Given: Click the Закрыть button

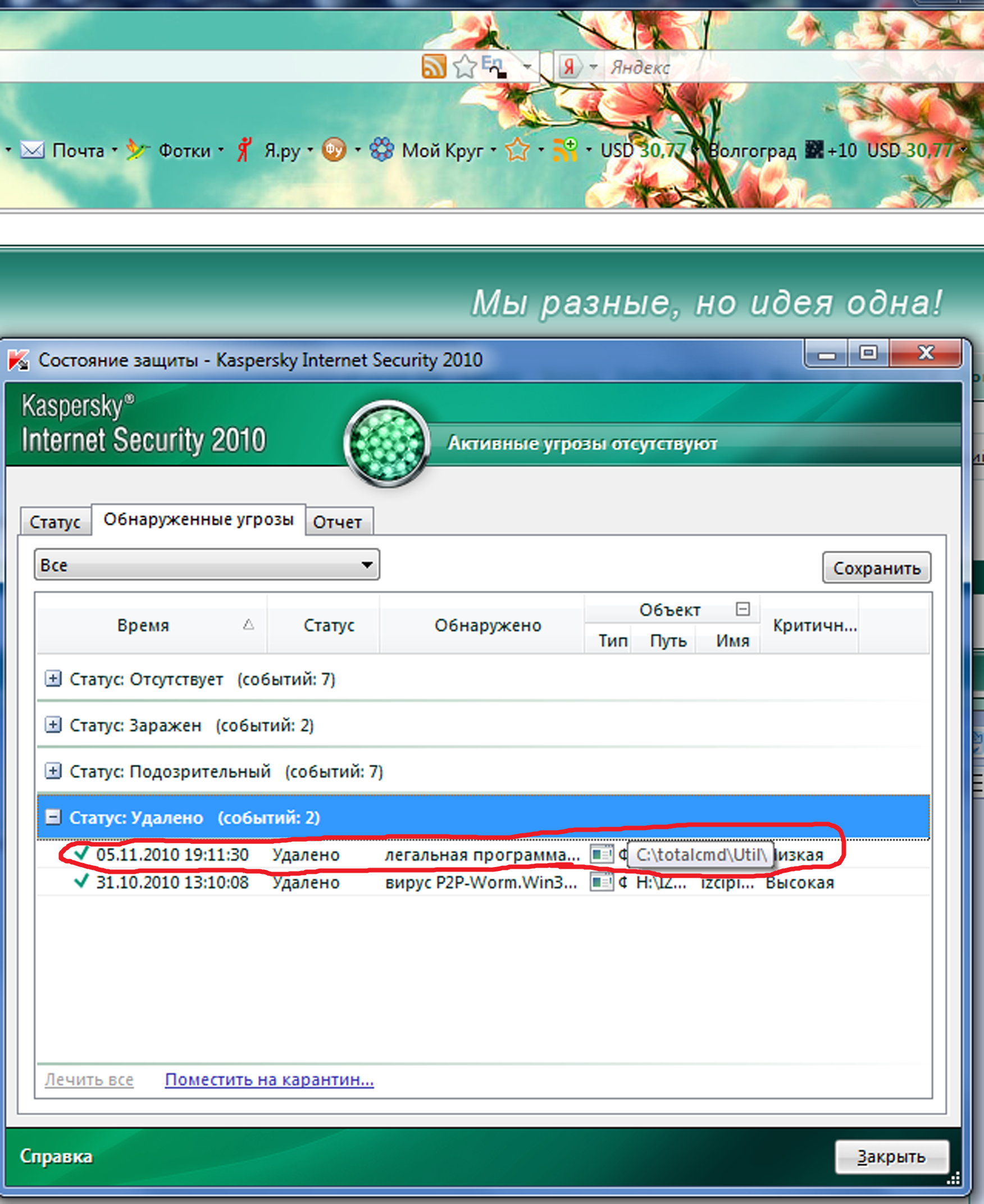Looking at the screenshot, I should (891, 1156).
